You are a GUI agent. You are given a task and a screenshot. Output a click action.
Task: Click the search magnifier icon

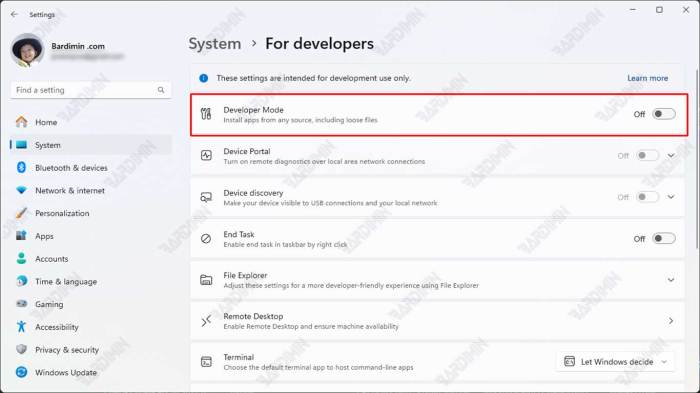point(161,90)
